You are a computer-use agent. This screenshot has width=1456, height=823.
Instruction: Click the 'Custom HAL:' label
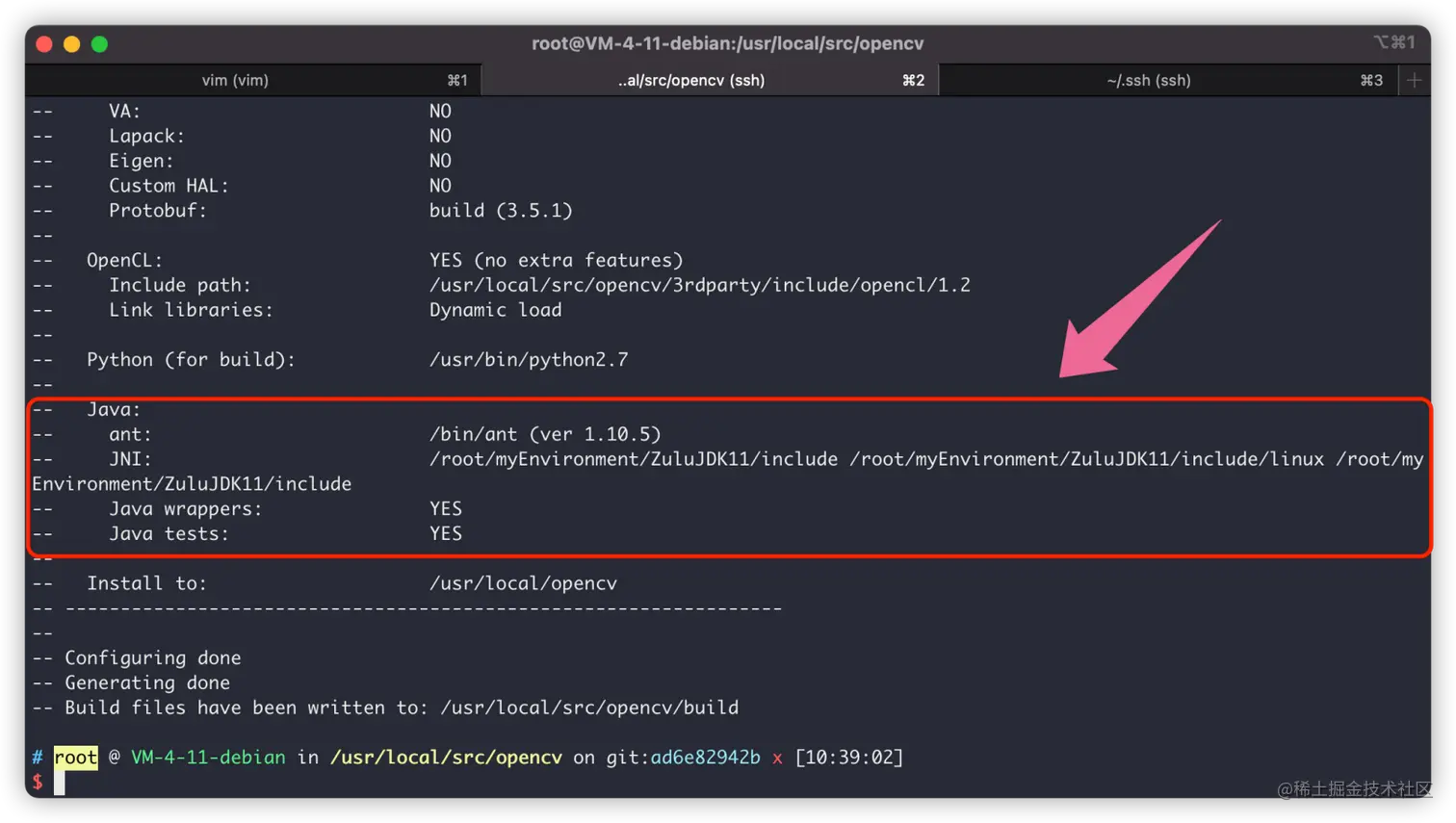pos(169,186)
